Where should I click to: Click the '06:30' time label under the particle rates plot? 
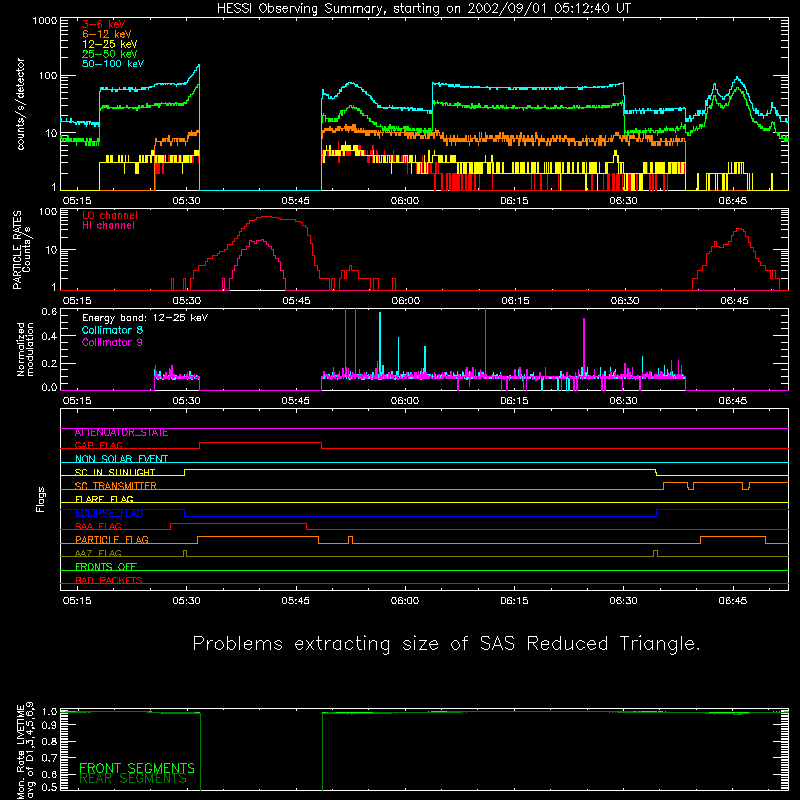[x=624, y=301]
